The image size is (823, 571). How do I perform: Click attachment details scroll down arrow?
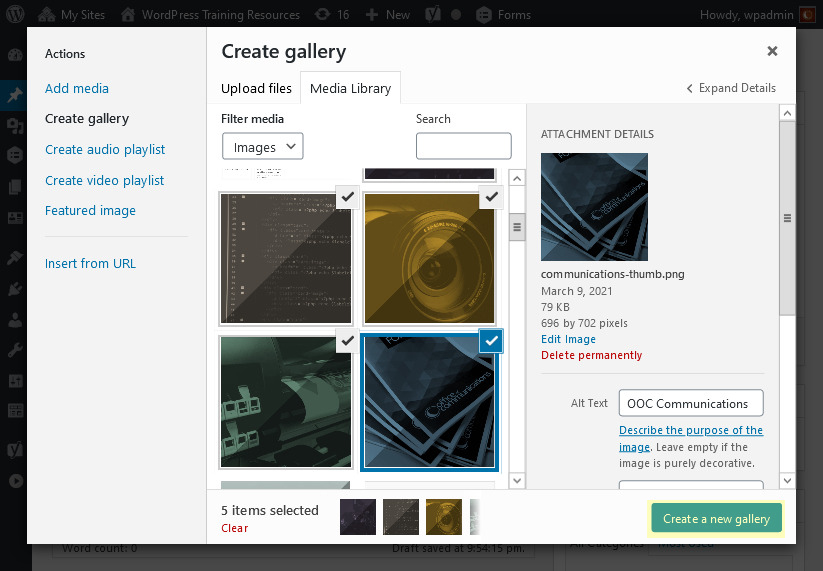coord(787,480)
